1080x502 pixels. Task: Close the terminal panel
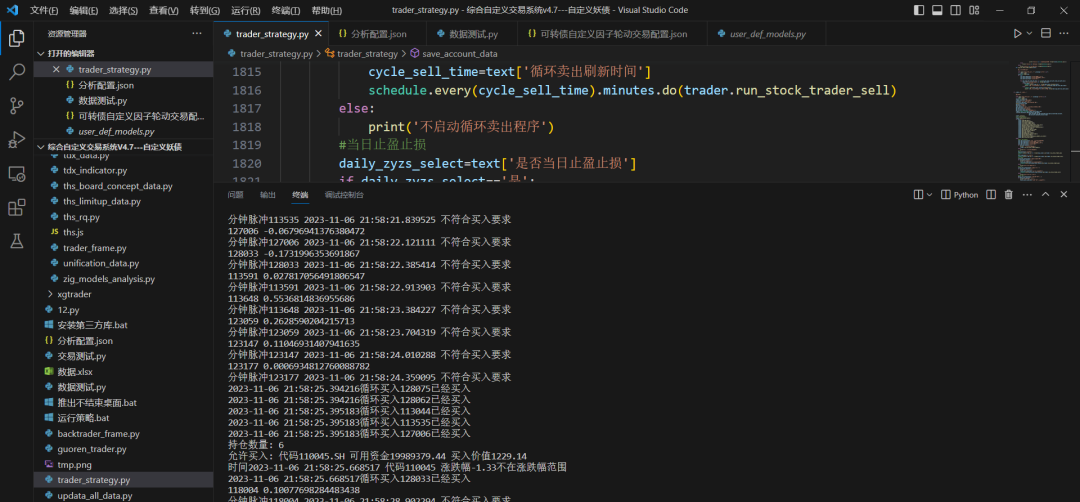tap(1064, 195)
